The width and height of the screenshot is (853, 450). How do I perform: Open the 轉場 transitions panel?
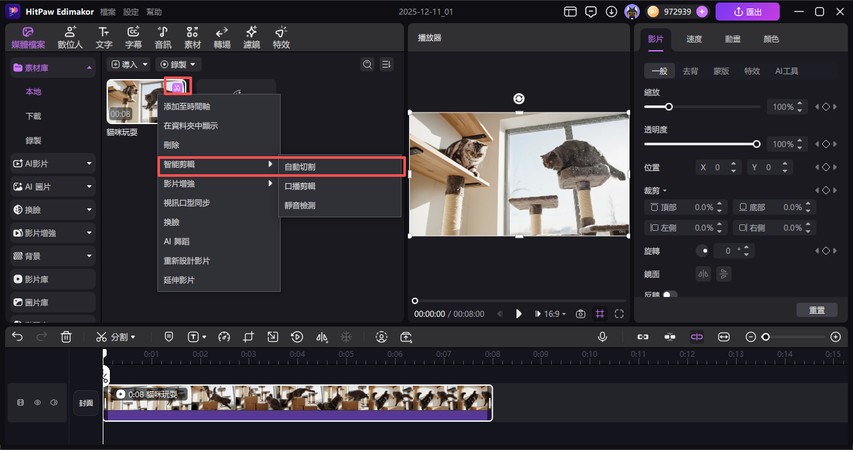(222, 37)
